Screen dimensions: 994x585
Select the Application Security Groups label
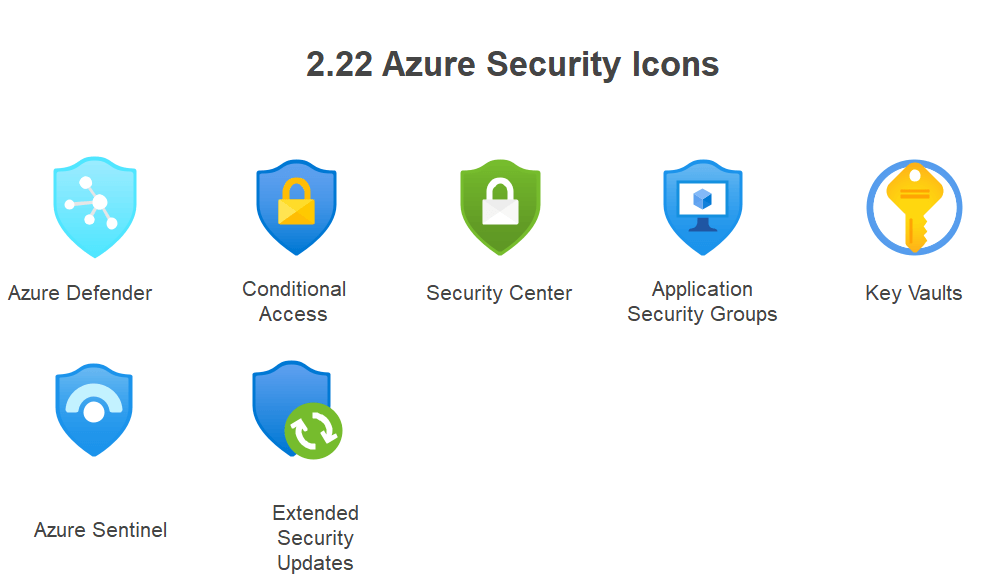(x=702, y=302)
